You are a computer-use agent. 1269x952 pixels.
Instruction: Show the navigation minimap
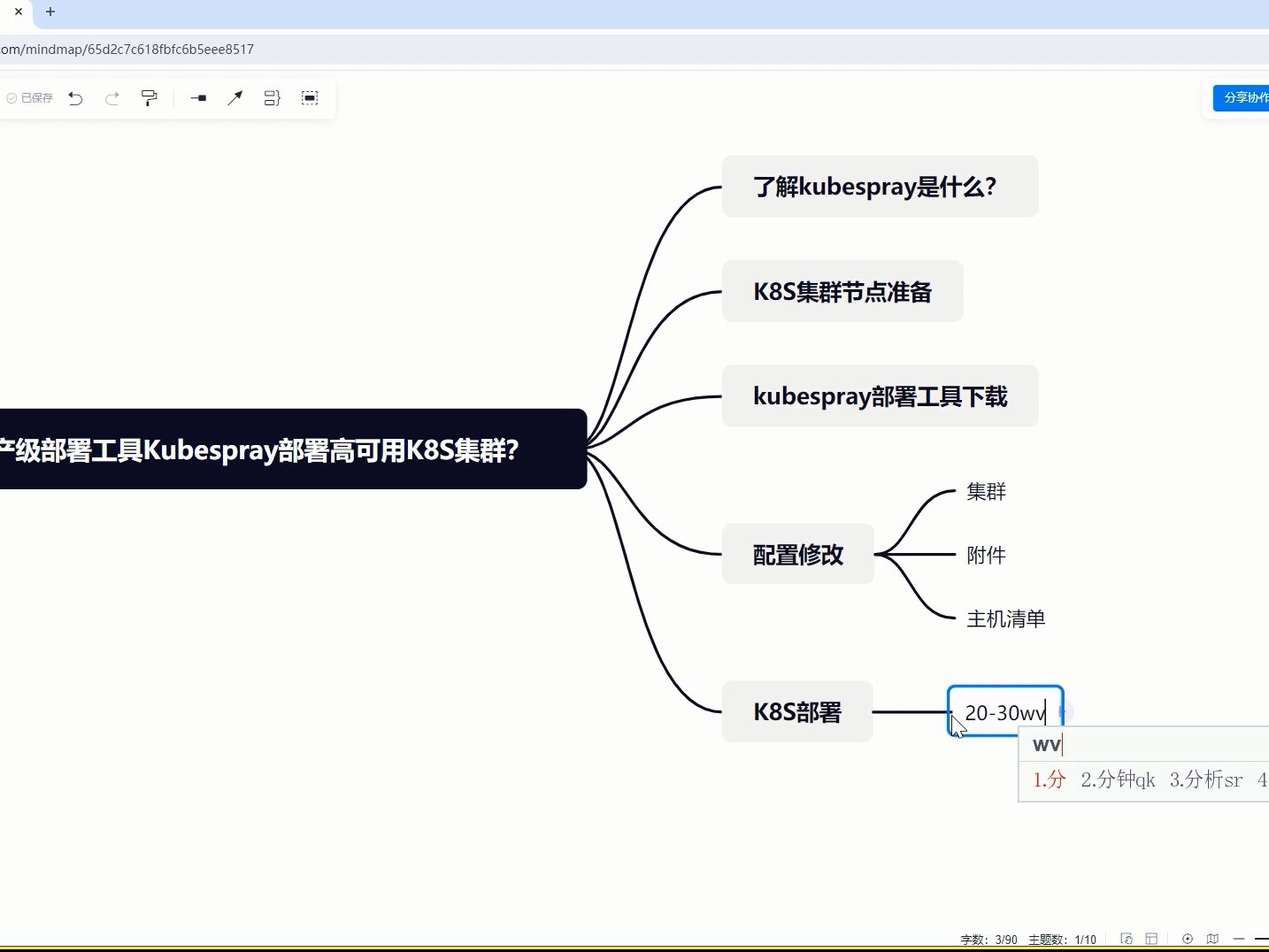(1212, 939)
